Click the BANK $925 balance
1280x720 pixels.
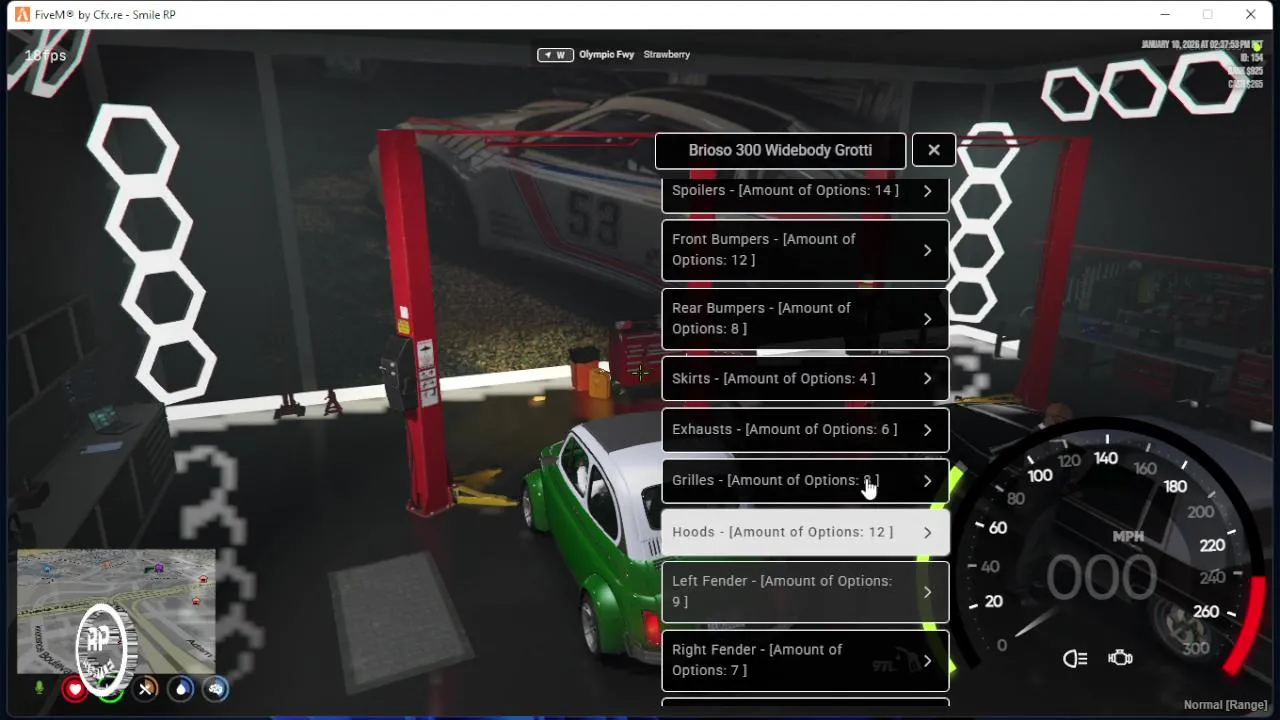pos(1245,71)
